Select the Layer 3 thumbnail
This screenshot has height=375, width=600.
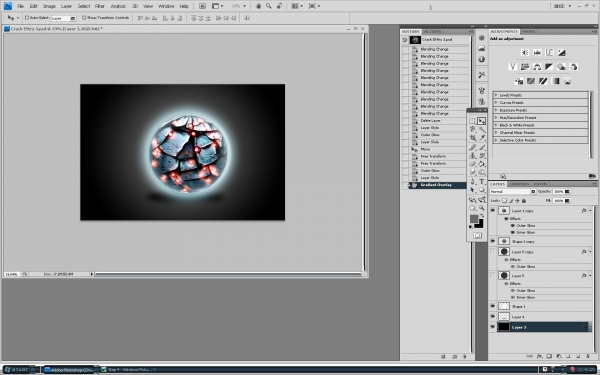pos(504,327)
